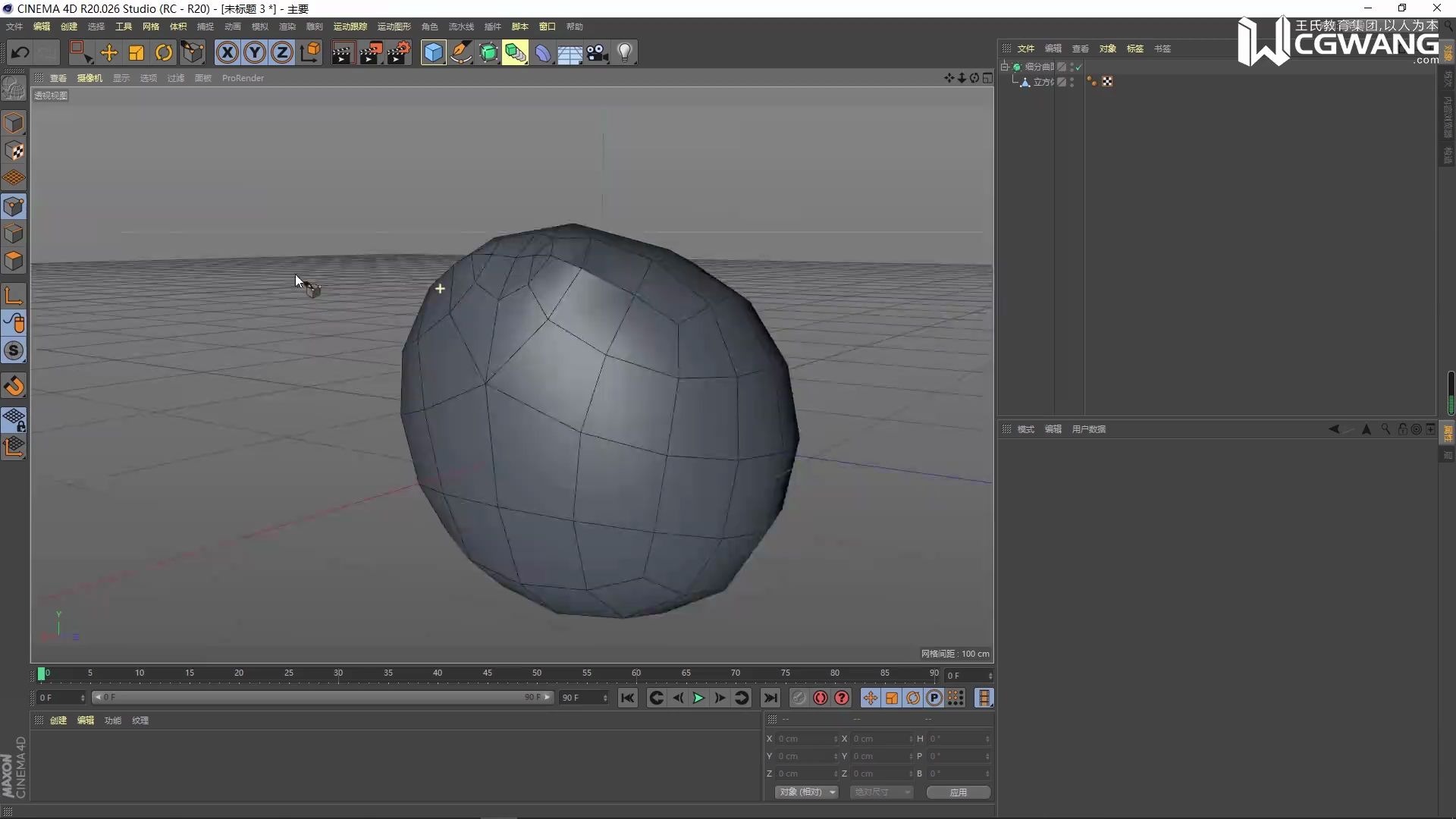This screenshot has width=1456, height=819.
Task: Open the Edit Render Settings icon
Action: 399,52
